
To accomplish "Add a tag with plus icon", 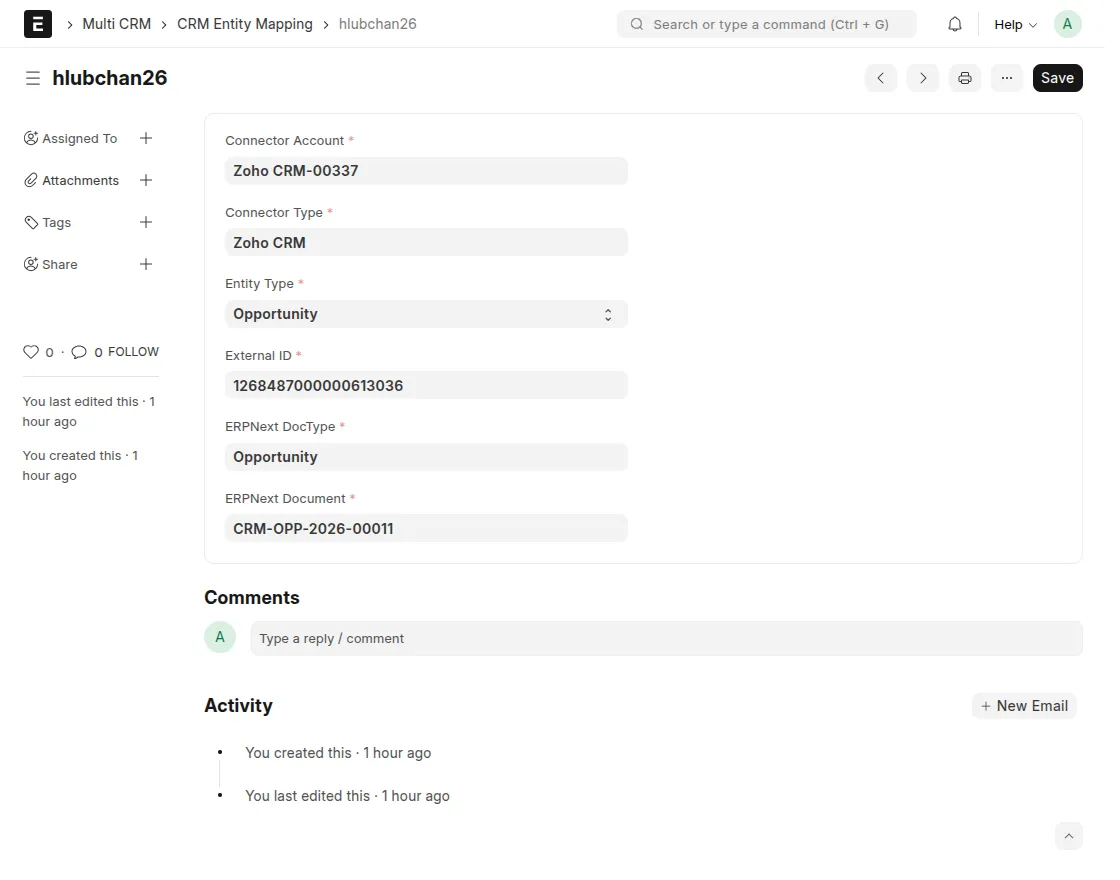I will (x=146, y=222).
